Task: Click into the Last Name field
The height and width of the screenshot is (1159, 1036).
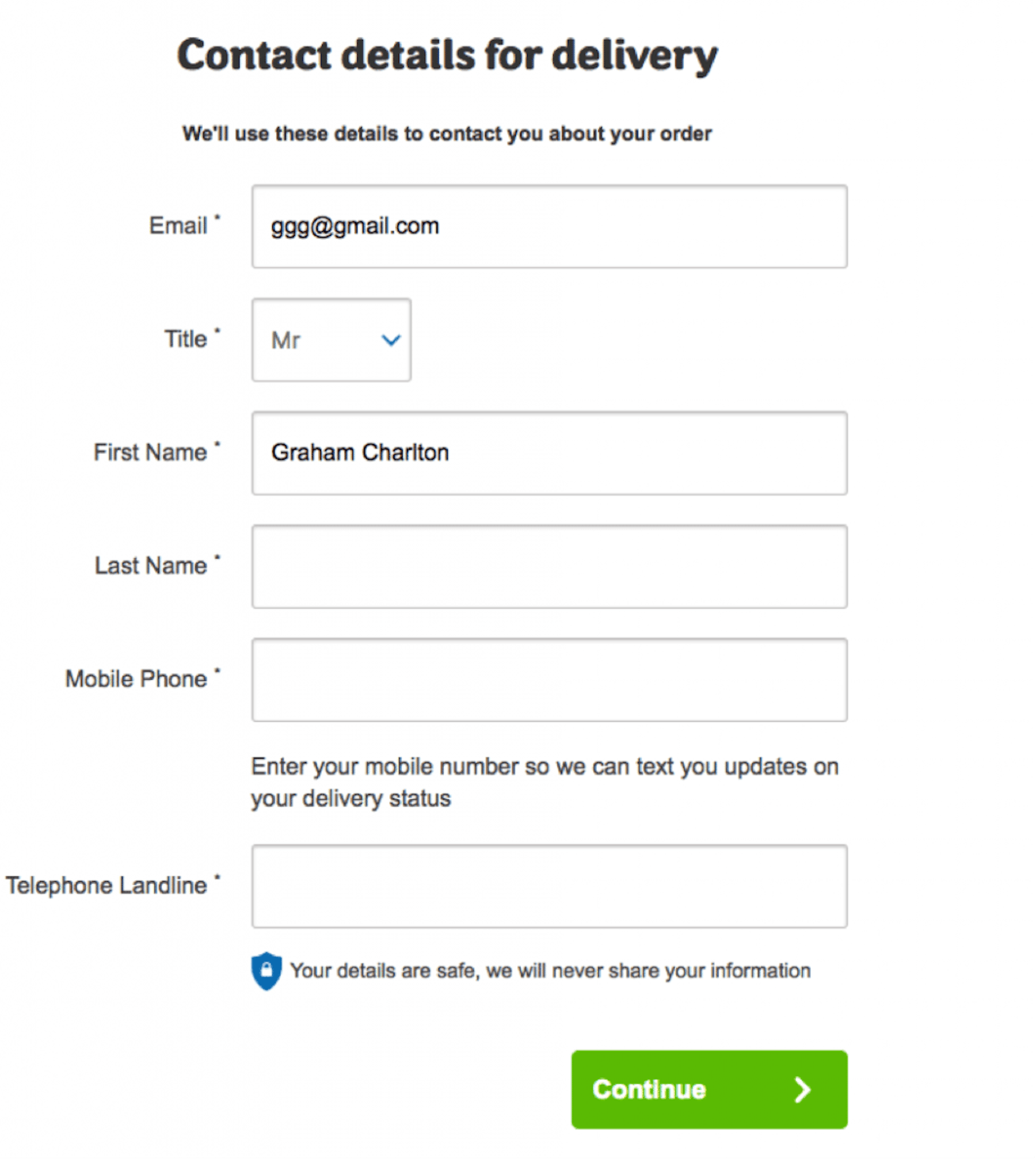Action: pos(550,566)
